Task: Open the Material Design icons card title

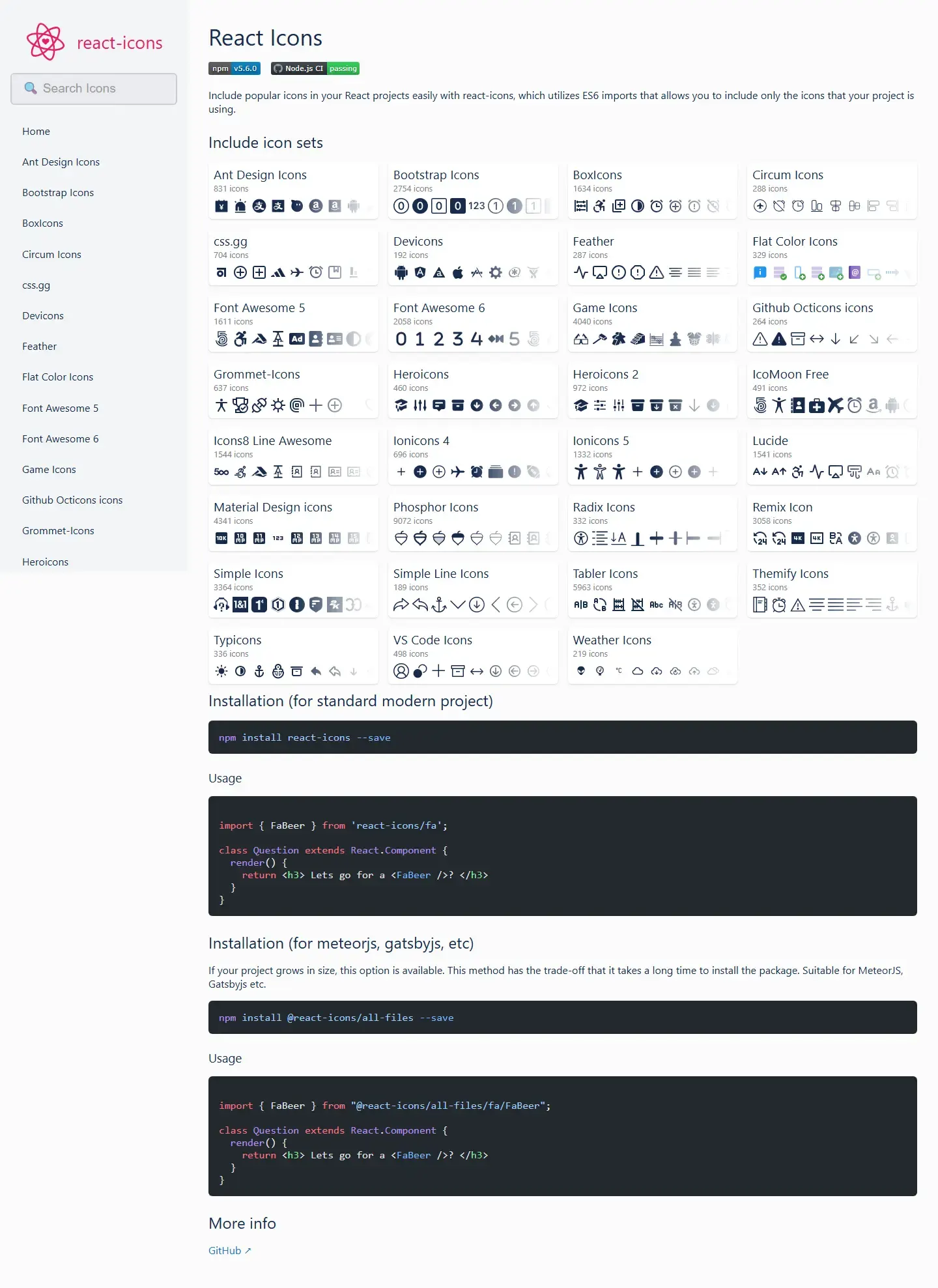Action: click(273, 508)
